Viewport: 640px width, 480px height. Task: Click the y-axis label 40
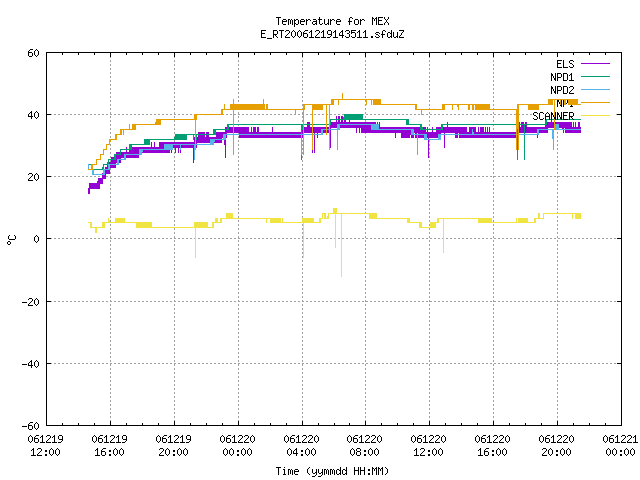point(33,116)
